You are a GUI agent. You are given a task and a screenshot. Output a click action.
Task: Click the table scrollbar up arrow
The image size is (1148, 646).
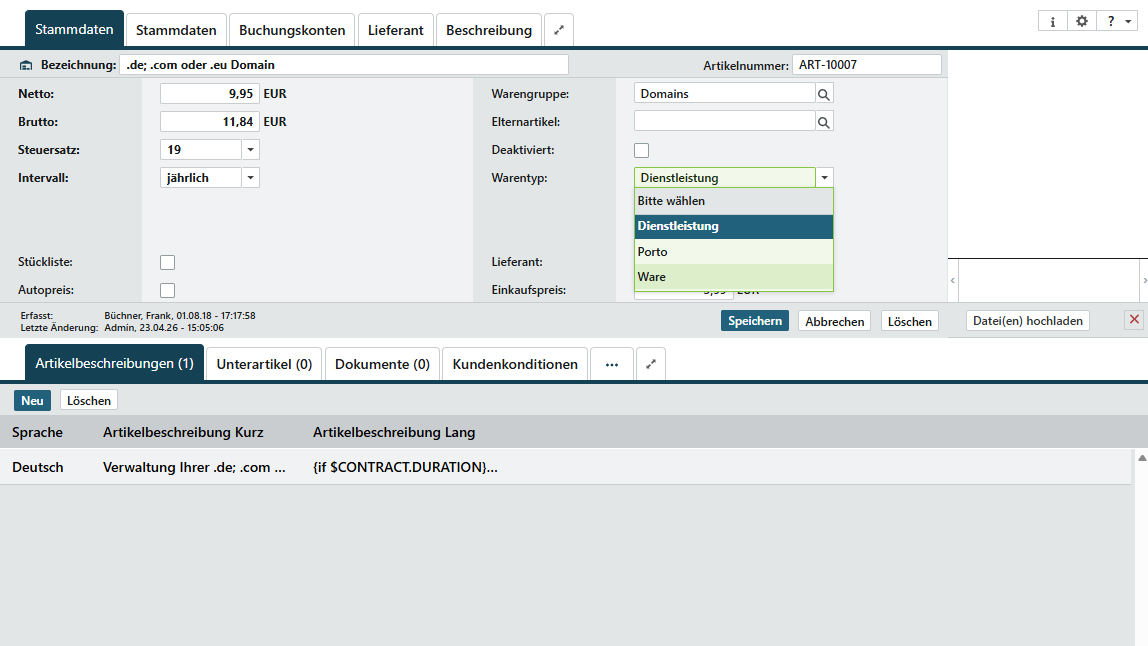click(x=1141, y=458)
